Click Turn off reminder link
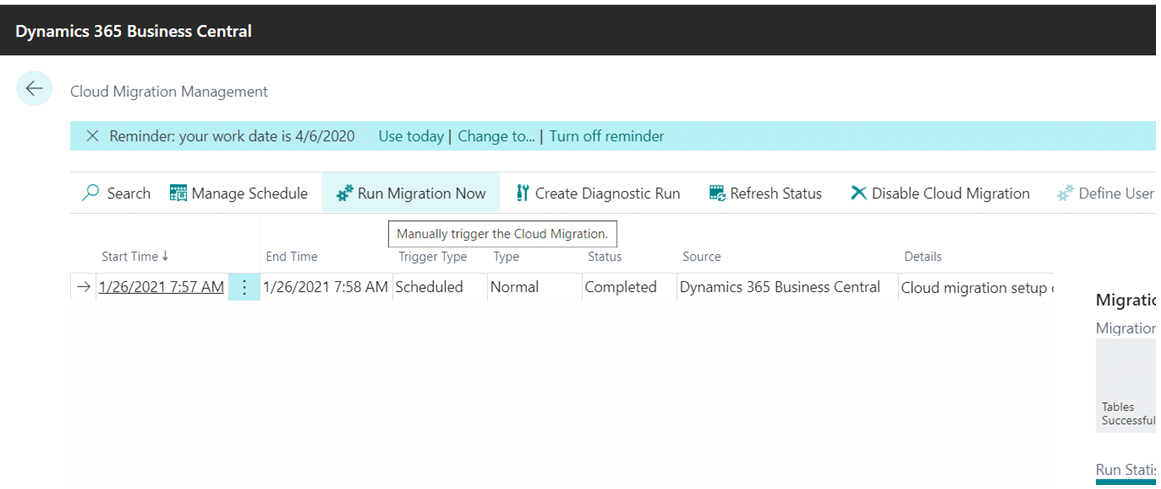Image resolution: width=1161 pixels, height=489 pixels. tap(606, 136)
